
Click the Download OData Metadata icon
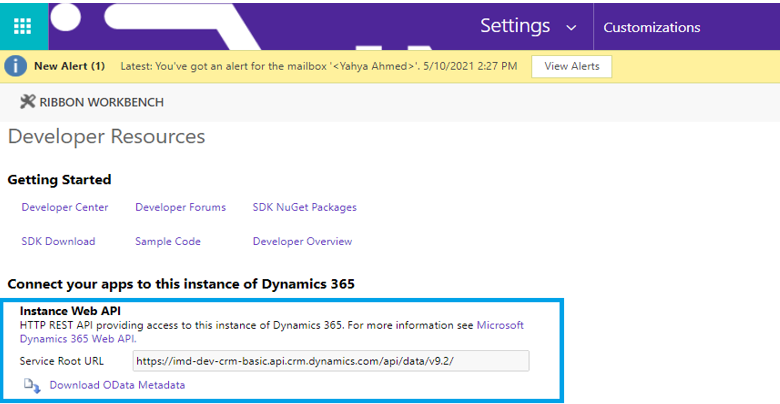(32, 385)
